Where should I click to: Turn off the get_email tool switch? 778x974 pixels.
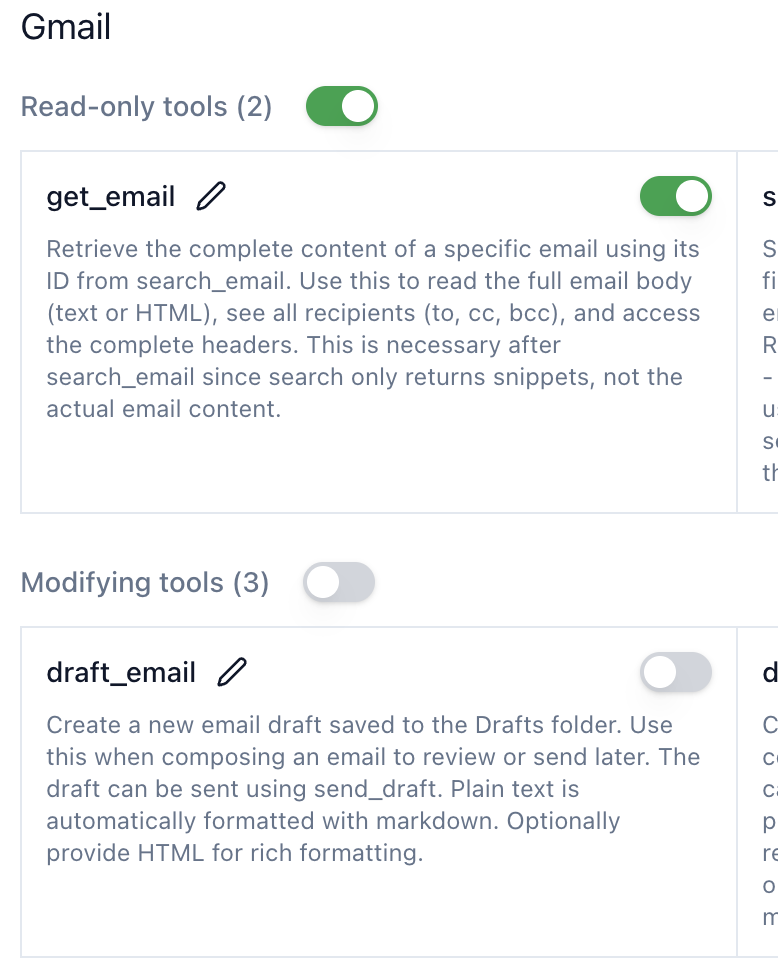[675, 196]
